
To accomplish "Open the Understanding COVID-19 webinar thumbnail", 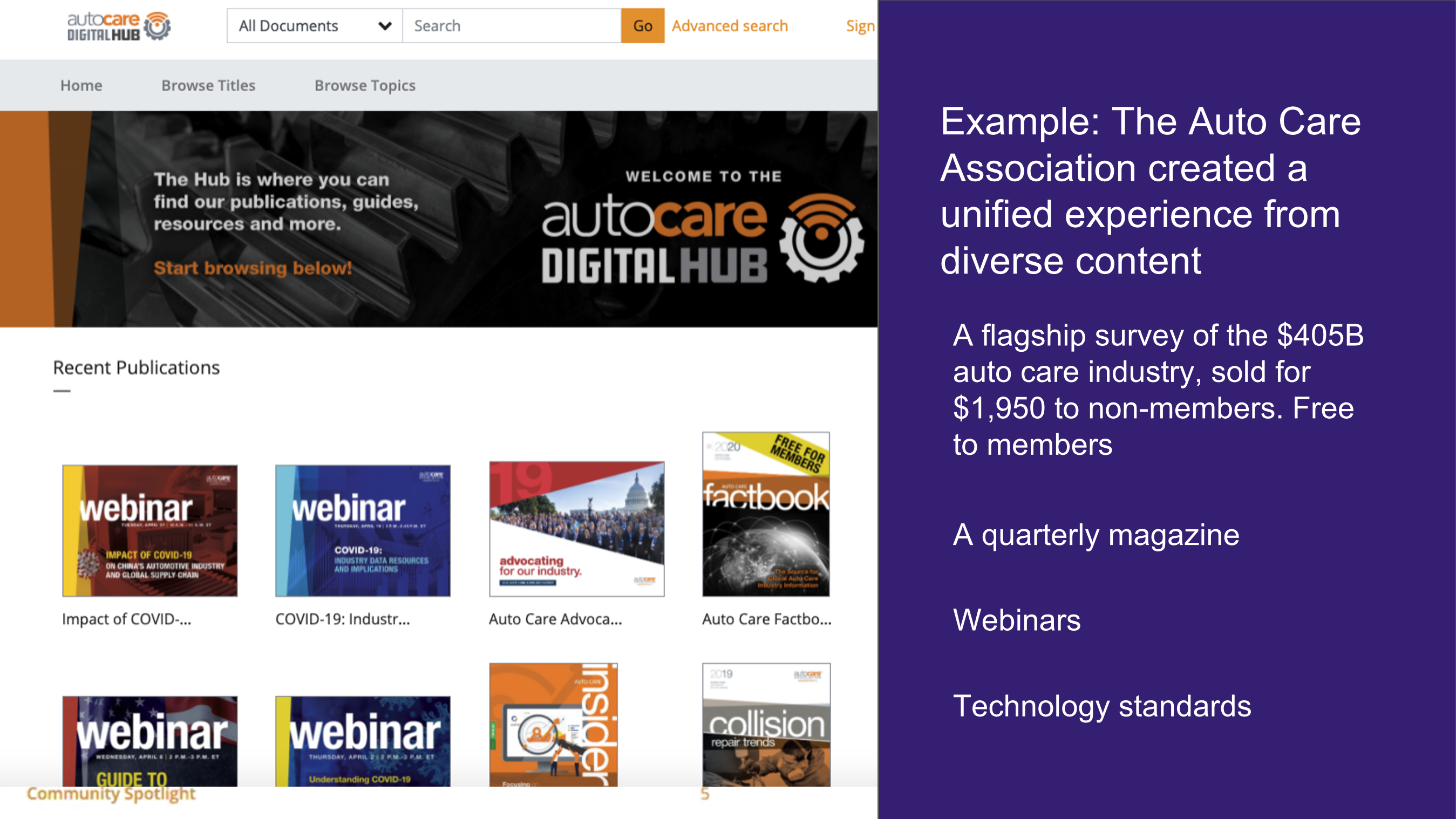I will point(363,740).
